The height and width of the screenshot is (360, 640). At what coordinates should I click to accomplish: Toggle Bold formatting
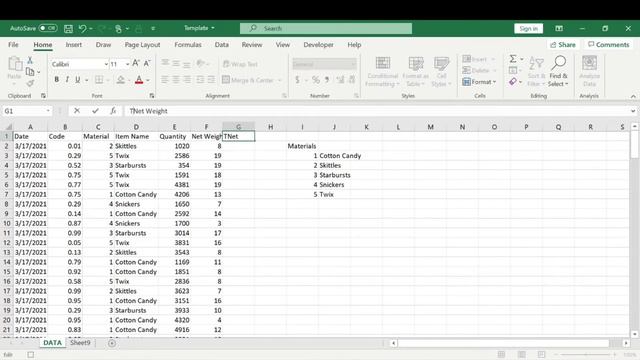pyautogui.click(x=56, y=80)
